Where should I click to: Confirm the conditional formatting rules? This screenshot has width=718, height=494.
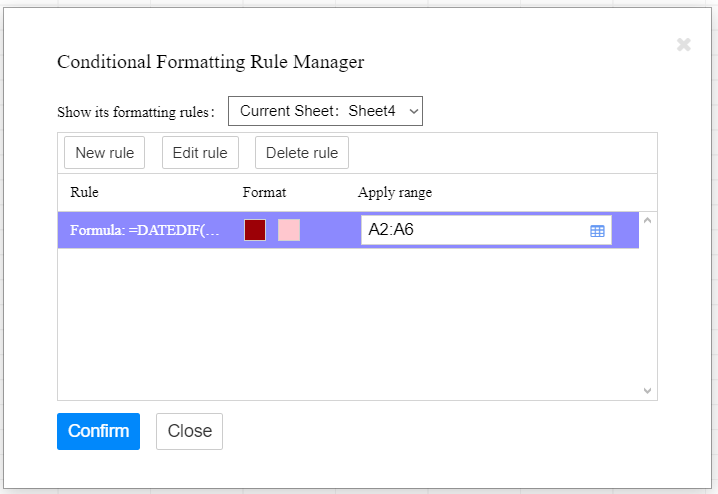pos(98,431)
